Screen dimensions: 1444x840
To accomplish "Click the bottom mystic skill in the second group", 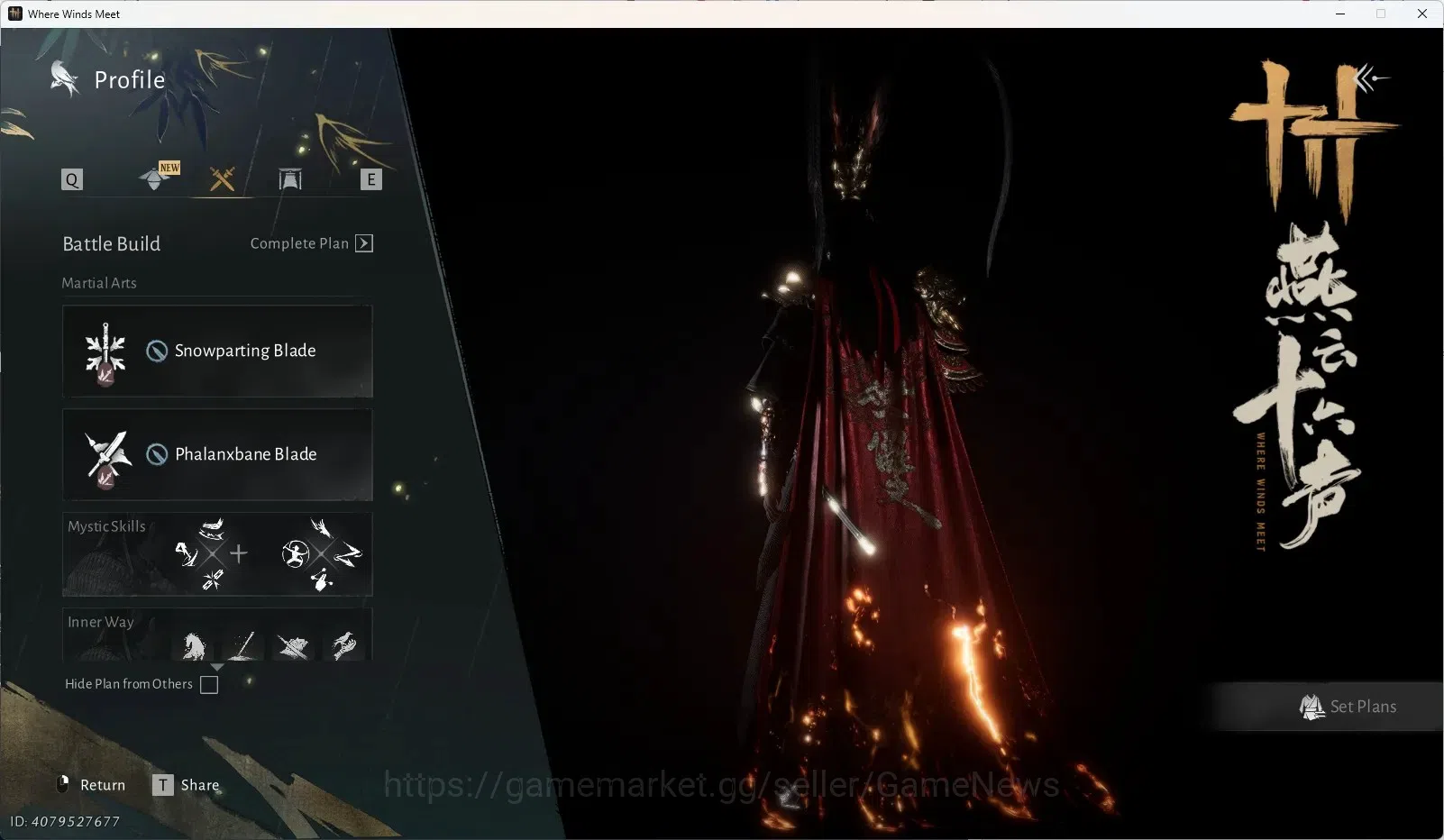I will coord(321,580).
